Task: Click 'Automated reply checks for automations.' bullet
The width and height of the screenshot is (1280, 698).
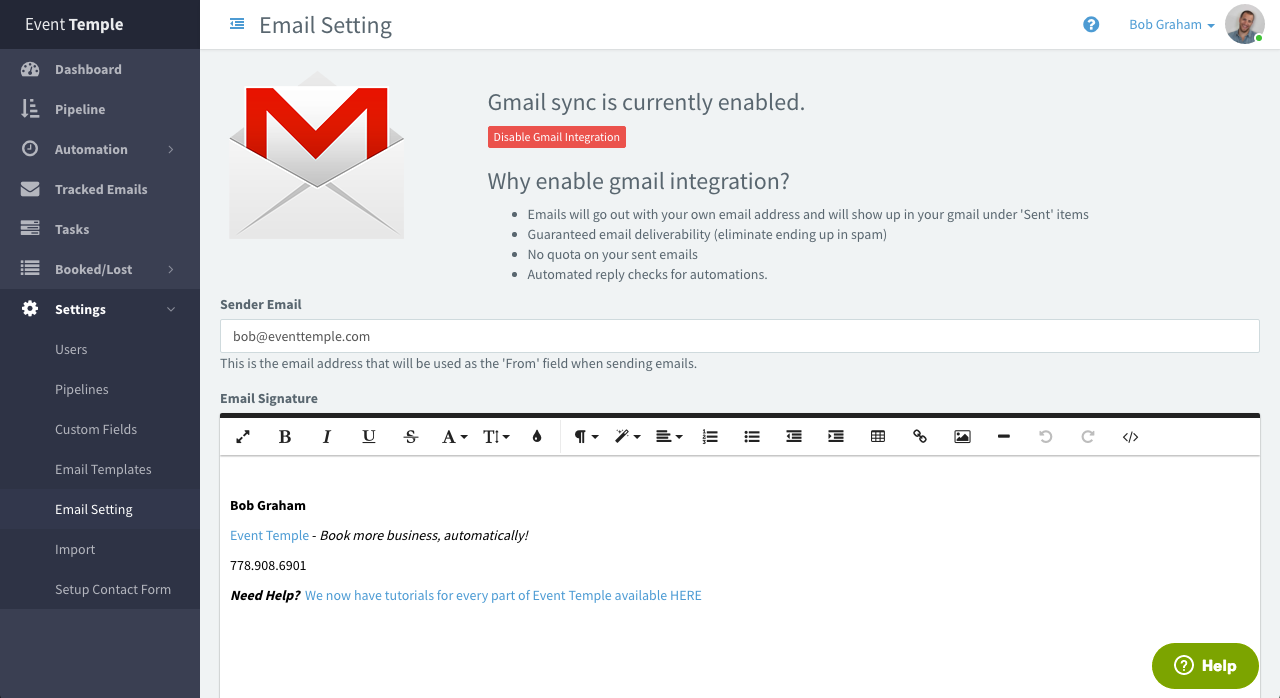Action: point(647,274)
